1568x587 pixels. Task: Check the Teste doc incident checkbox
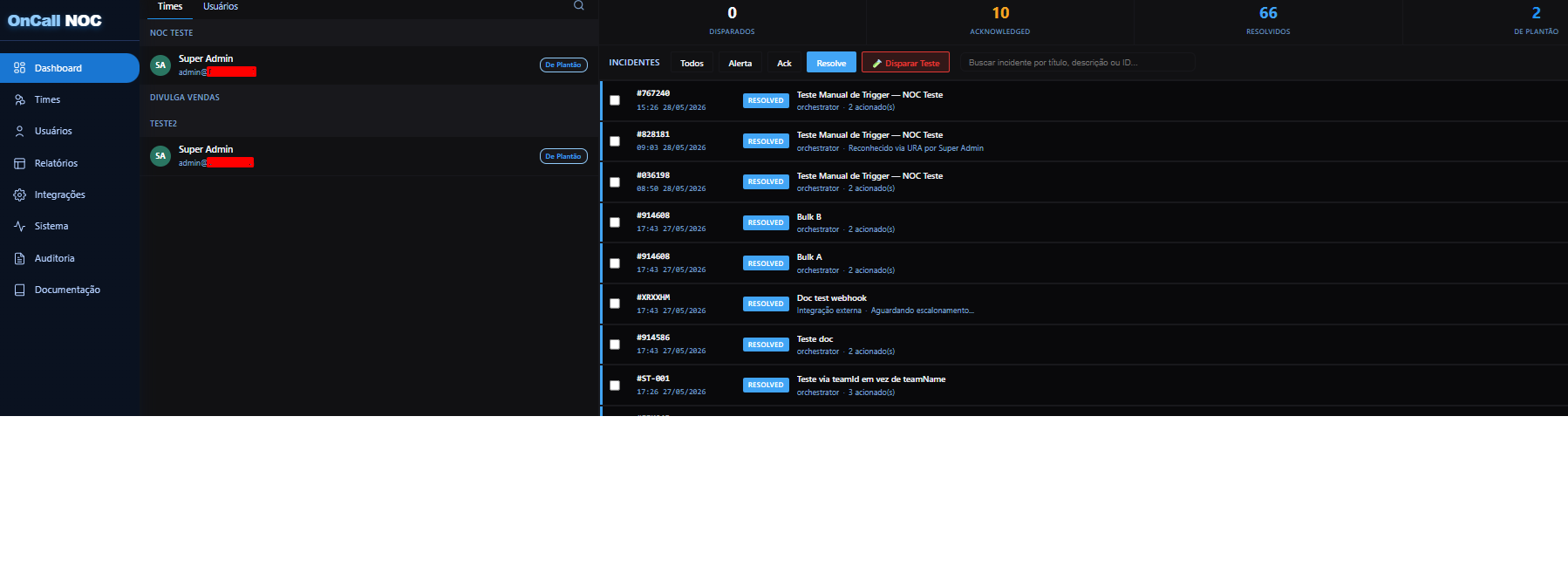pyautogui.click(x=615, y=345)
